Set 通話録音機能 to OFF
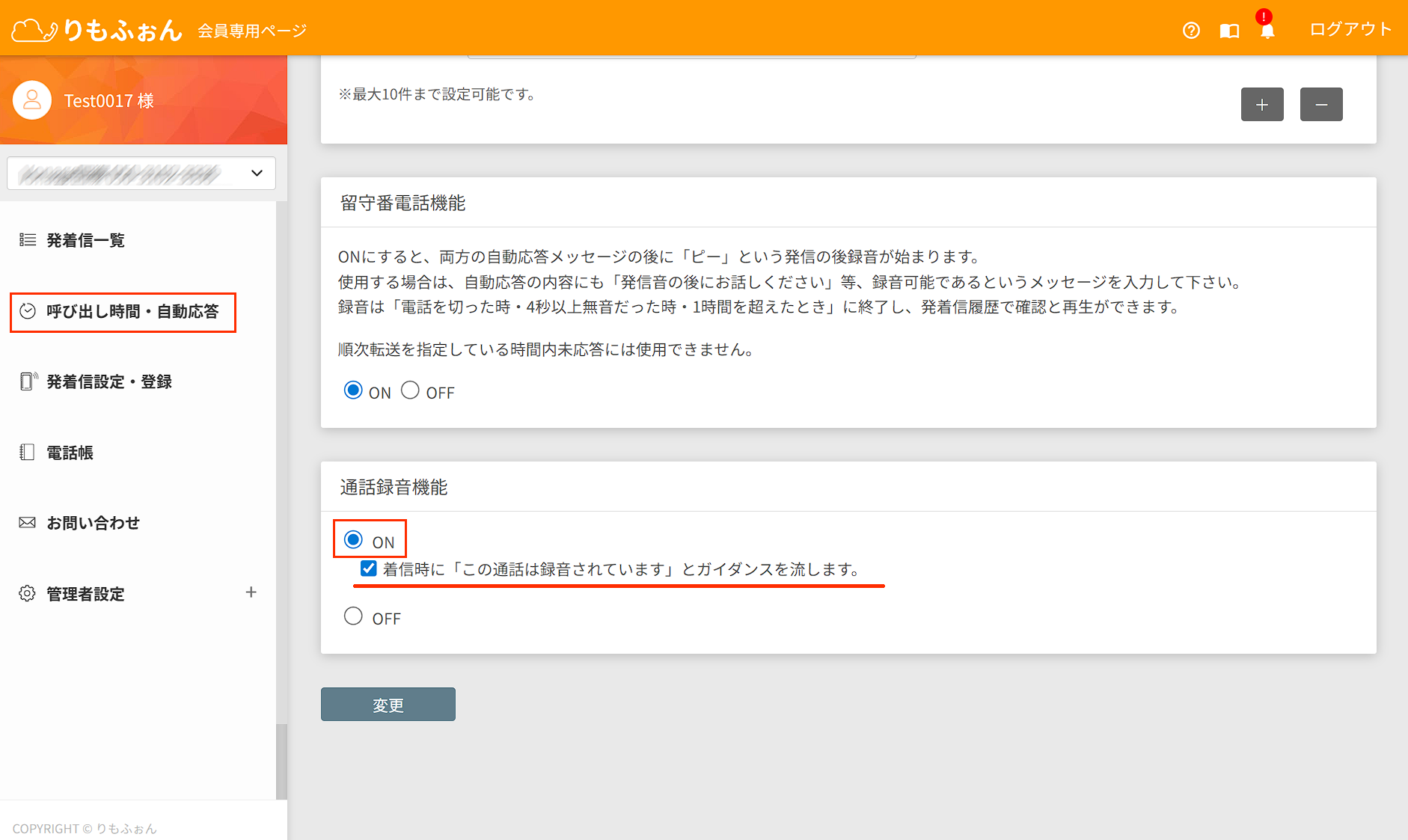Image resolution: width=1408 pixels, height=840 pixels. 353,616
